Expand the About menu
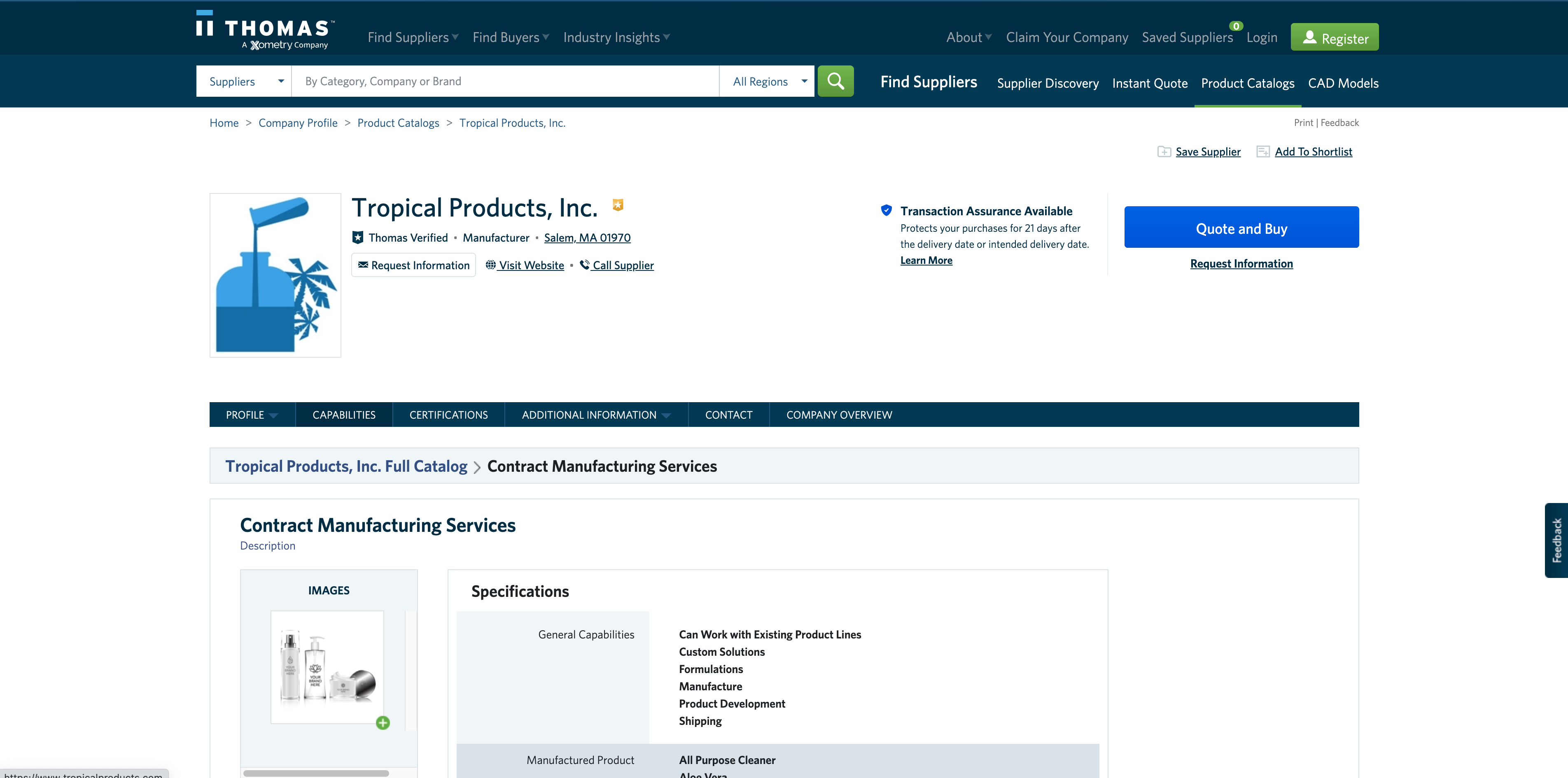 tap(969, 37)
